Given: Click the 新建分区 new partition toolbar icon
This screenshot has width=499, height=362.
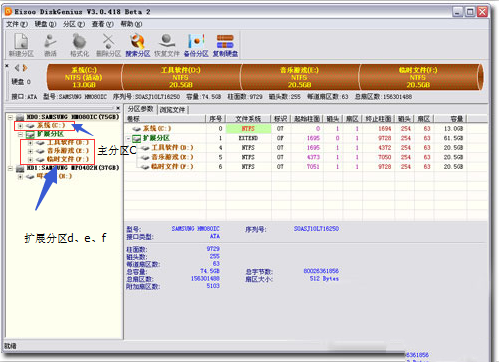Looking at the screenshot, I should pos(21,46).
